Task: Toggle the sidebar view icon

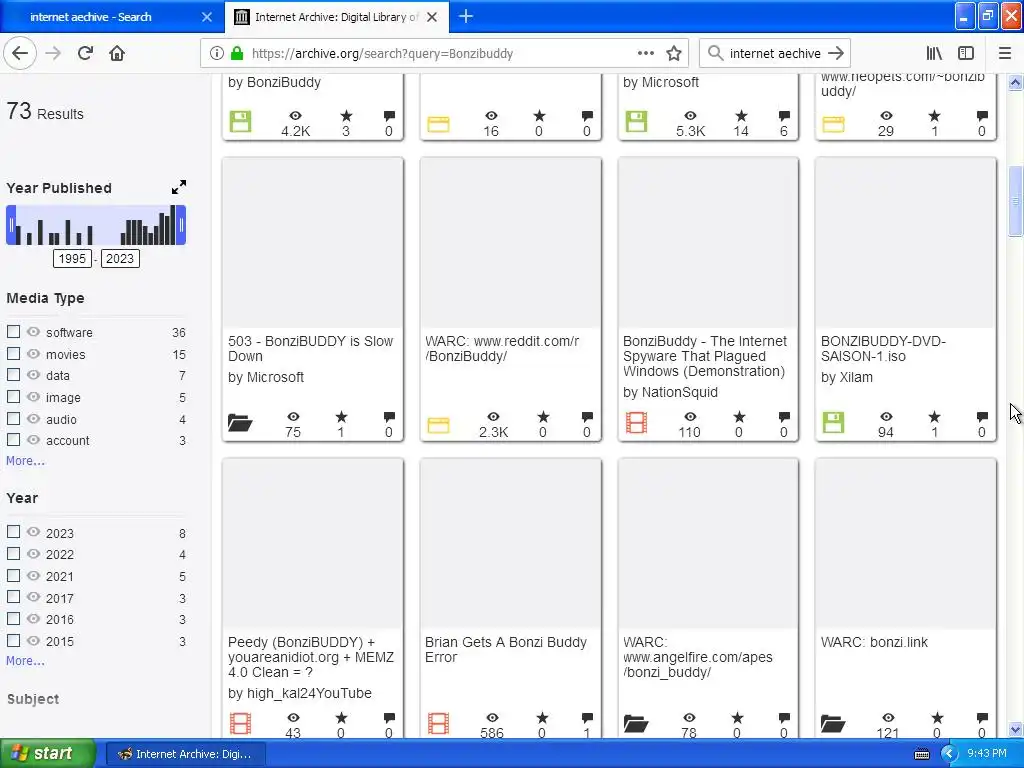Action: click(x=966, y=53)
